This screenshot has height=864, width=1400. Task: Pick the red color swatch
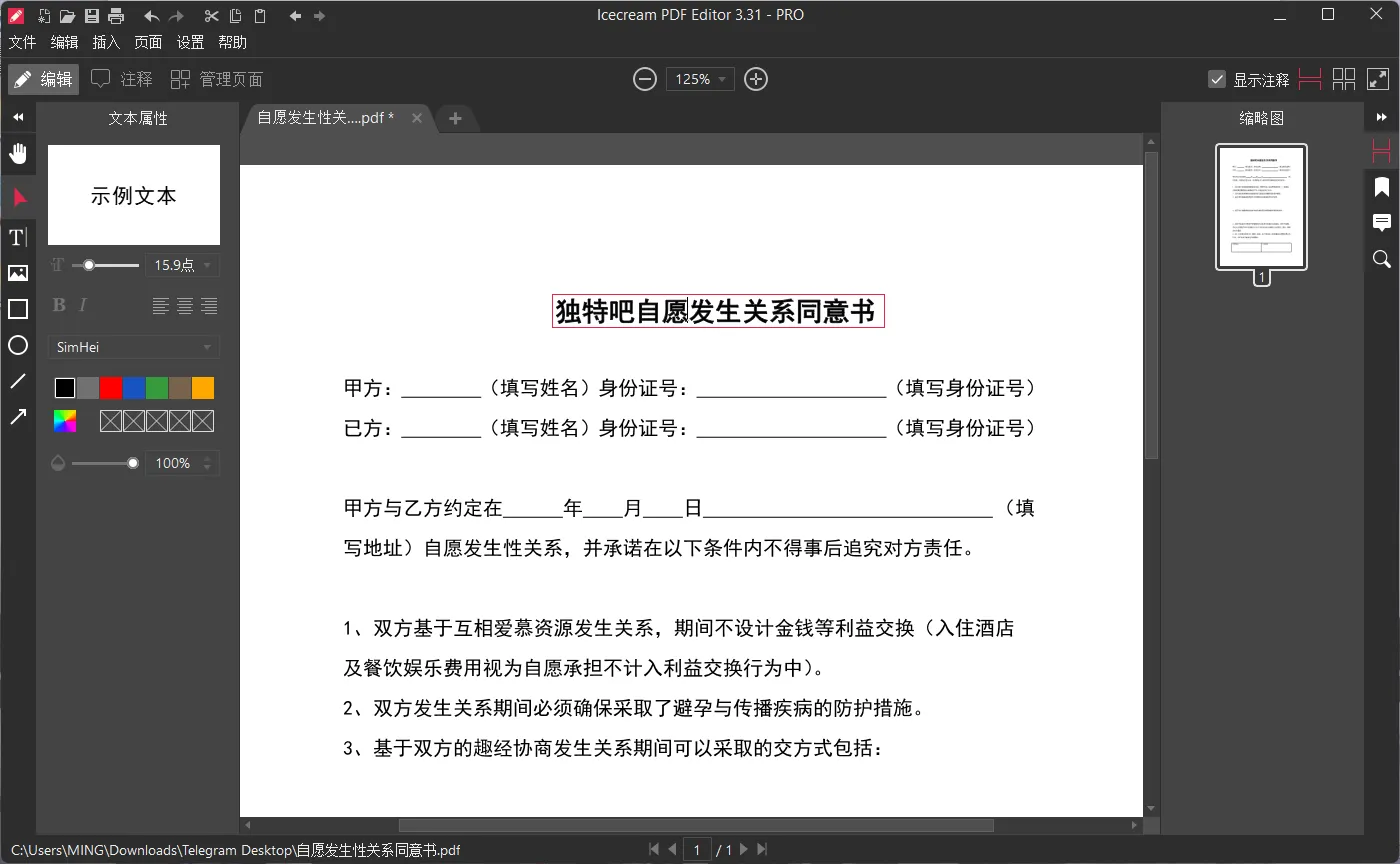111,388
